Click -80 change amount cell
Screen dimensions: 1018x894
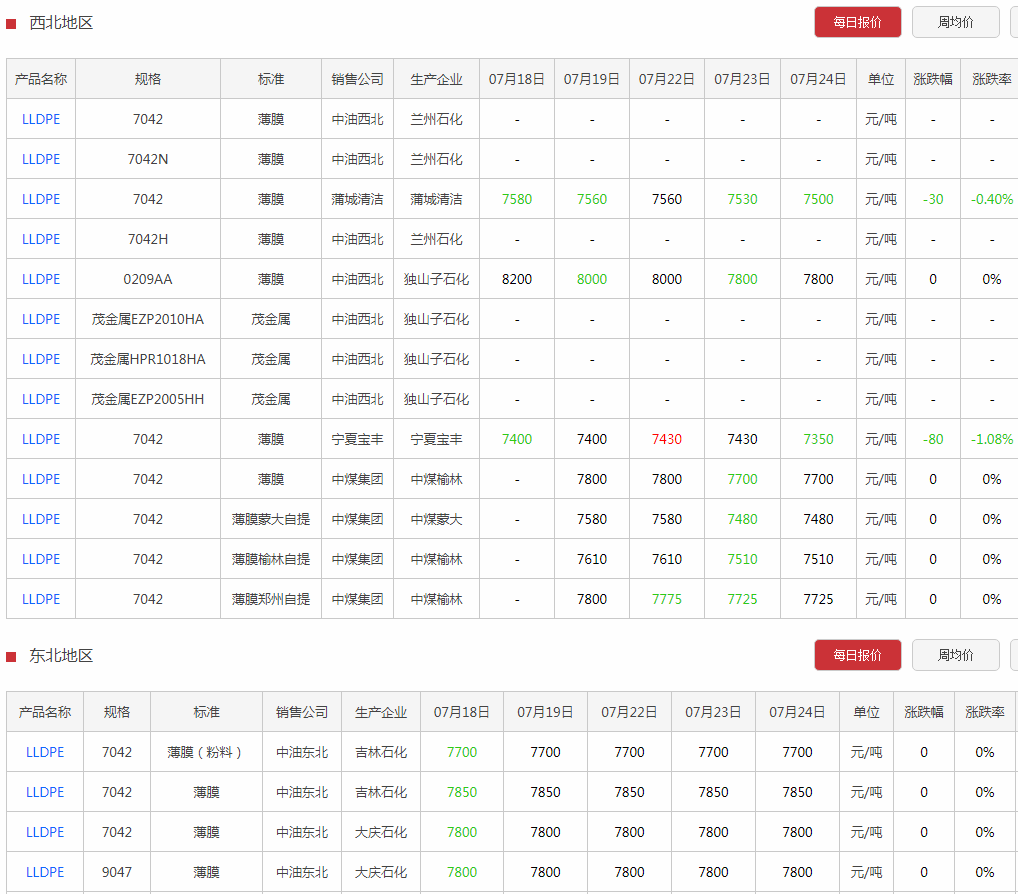click(x=933, y=440)
